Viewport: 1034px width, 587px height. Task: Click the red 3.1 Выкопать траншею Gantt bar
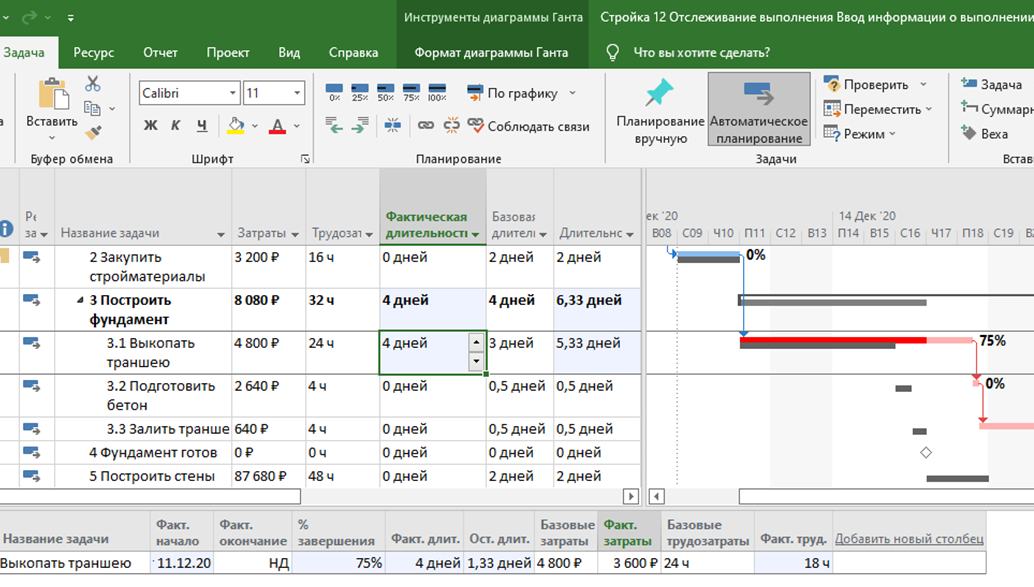[833, 340]
